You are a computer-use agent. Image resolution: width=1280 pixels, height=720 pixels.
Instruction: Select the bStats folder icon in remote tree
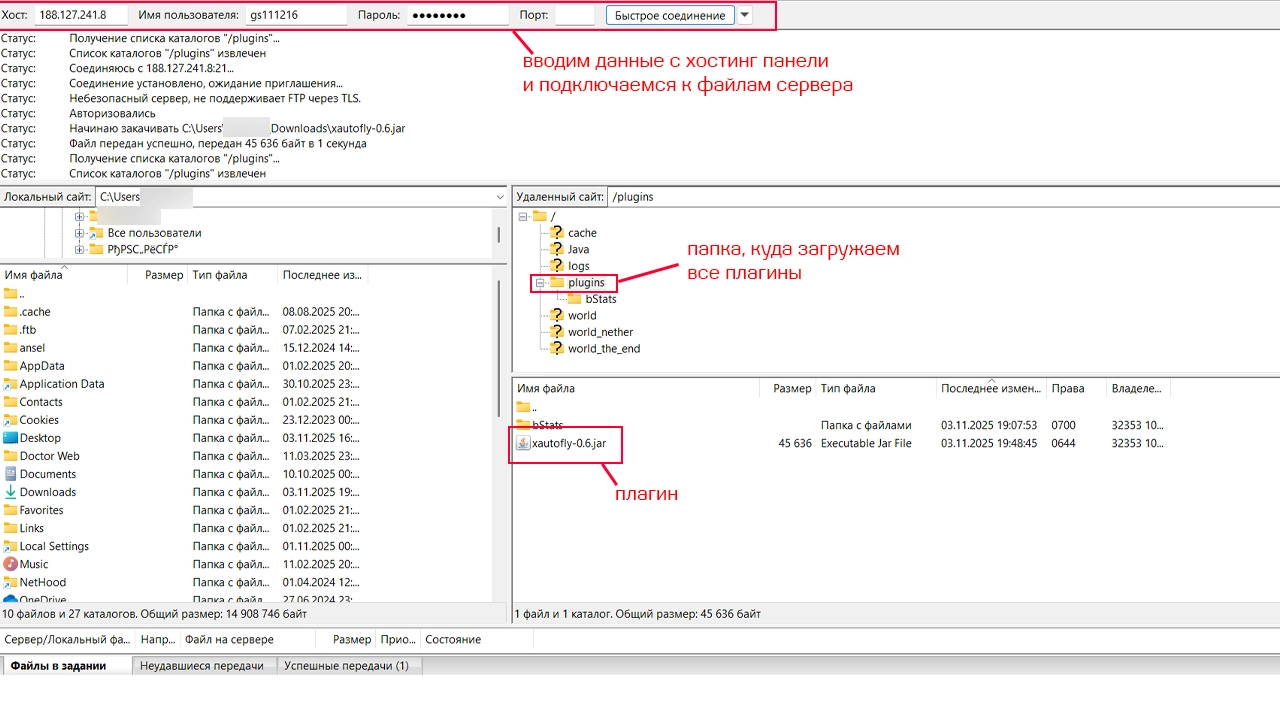click(x=575, y=299)
